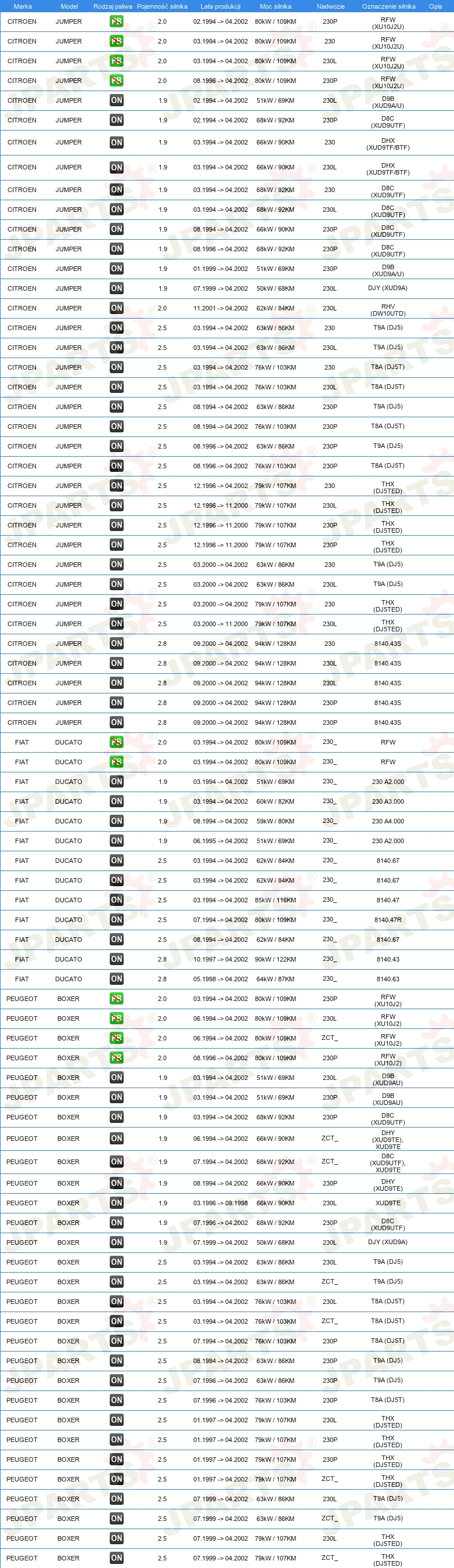Select the '10.1997 -> 04.2002' date cell

tap(220, 959)
